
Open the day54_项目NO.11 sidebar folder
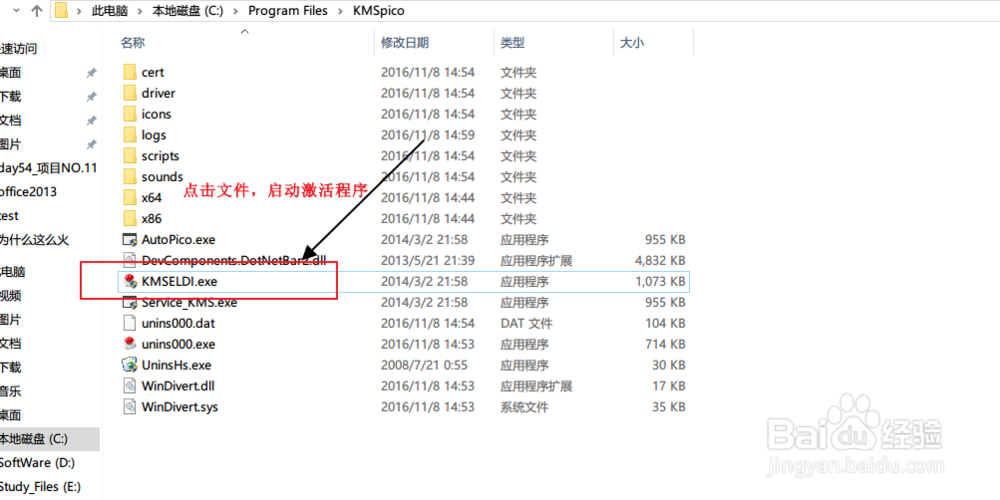[48, 168]
